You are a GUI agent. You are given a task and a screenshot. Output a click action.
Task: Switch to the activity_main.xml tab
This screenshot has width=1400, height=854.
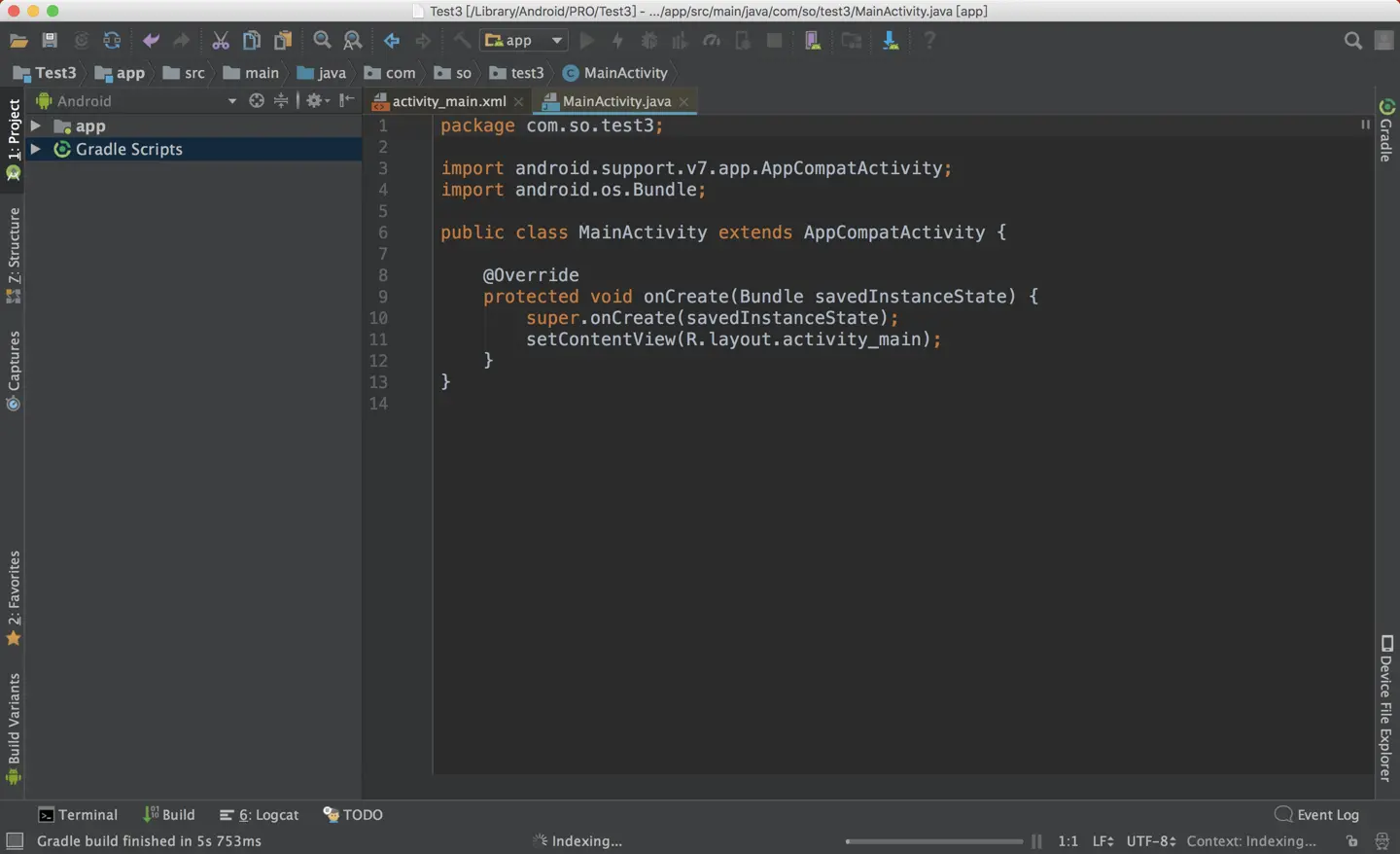(x=448, y=101)
